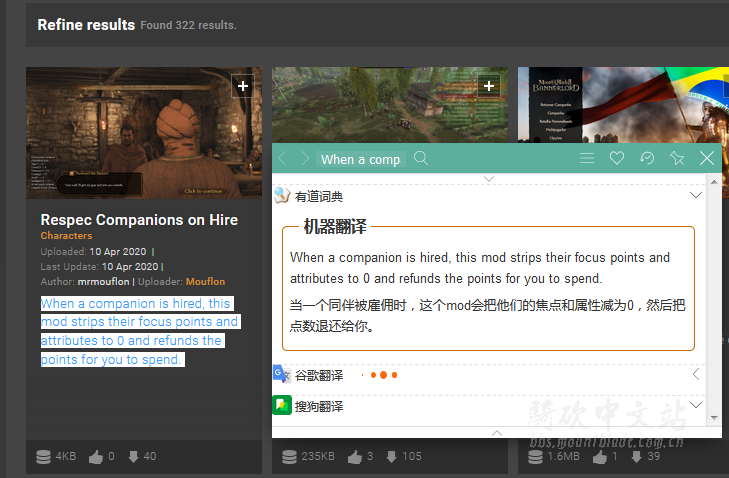Go forward in the translation popup history

click(305, 159)
